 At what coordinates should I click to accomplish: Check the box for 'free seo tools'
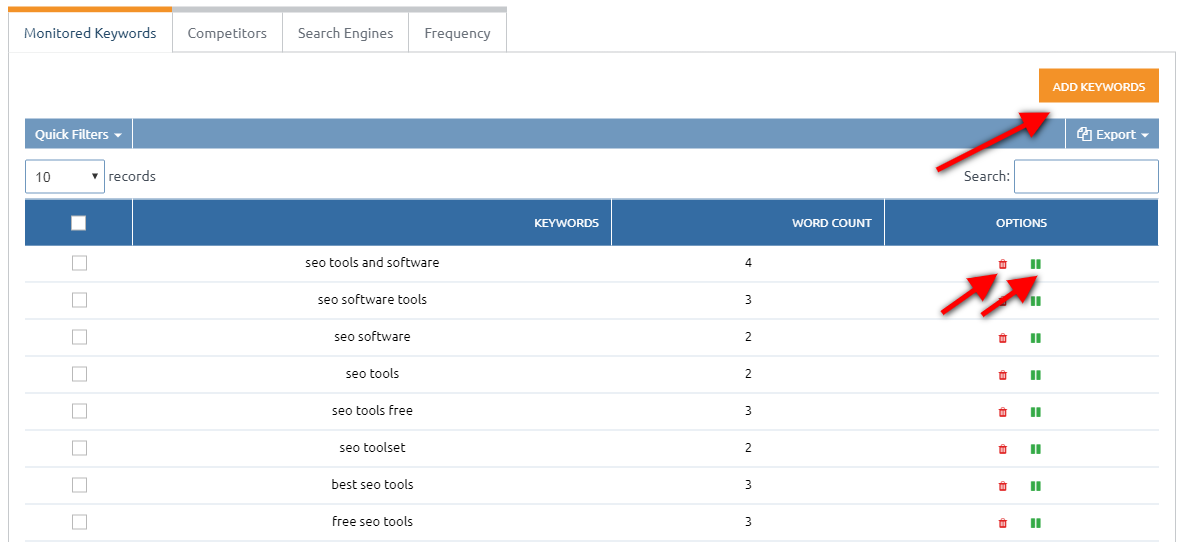(79, 522)
